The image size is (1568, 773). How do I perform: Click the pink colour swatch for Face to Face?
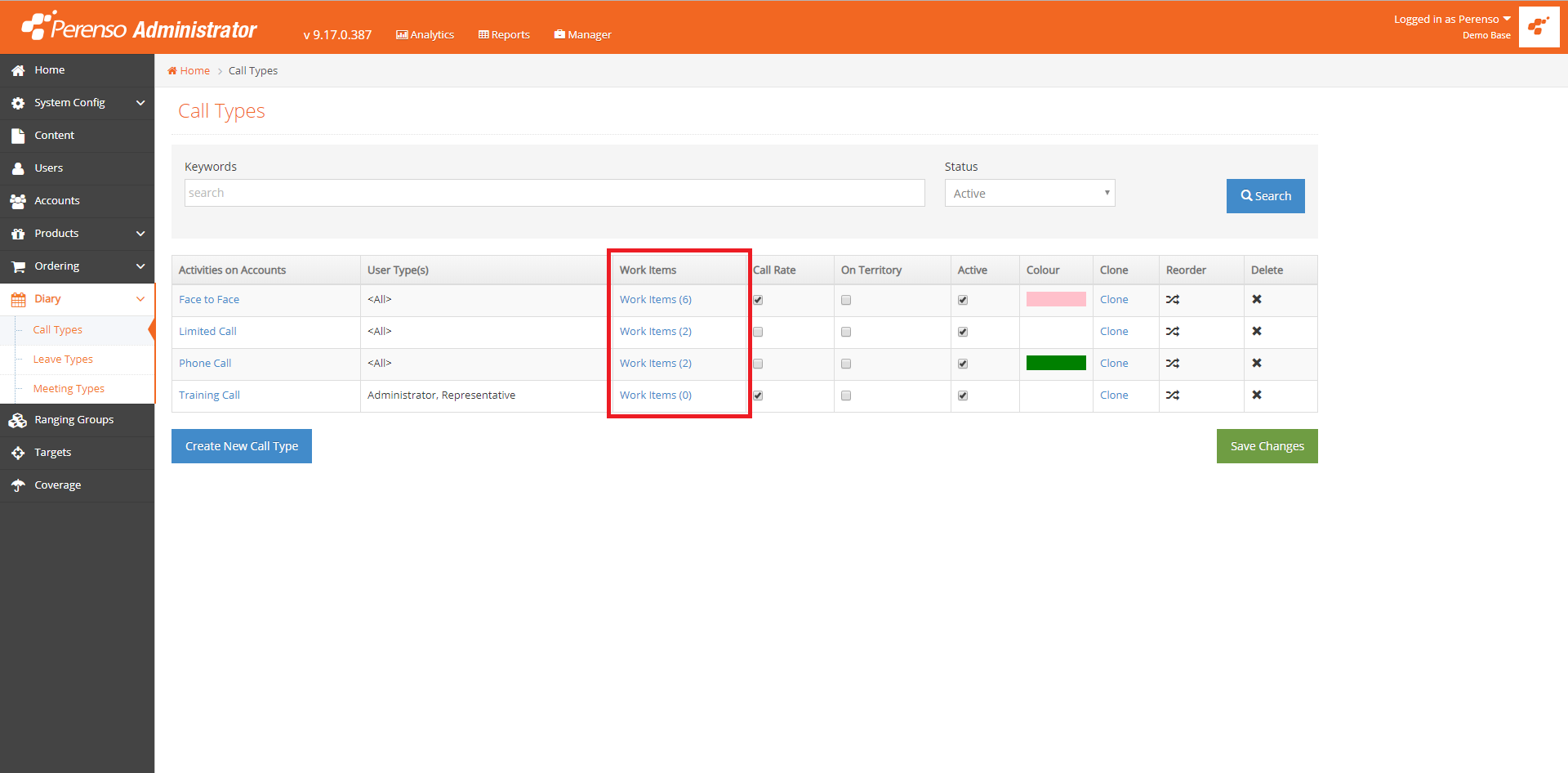(x=1056, y=299)
